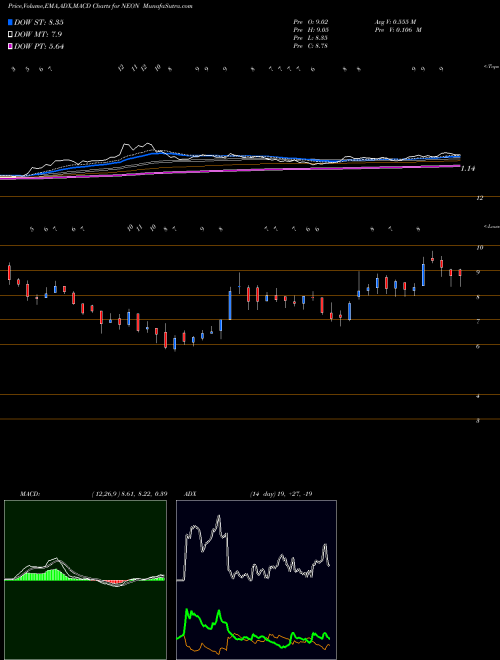
Task: Click the price axis label 7
Action: pyautogui.click(x=478, y=322)
